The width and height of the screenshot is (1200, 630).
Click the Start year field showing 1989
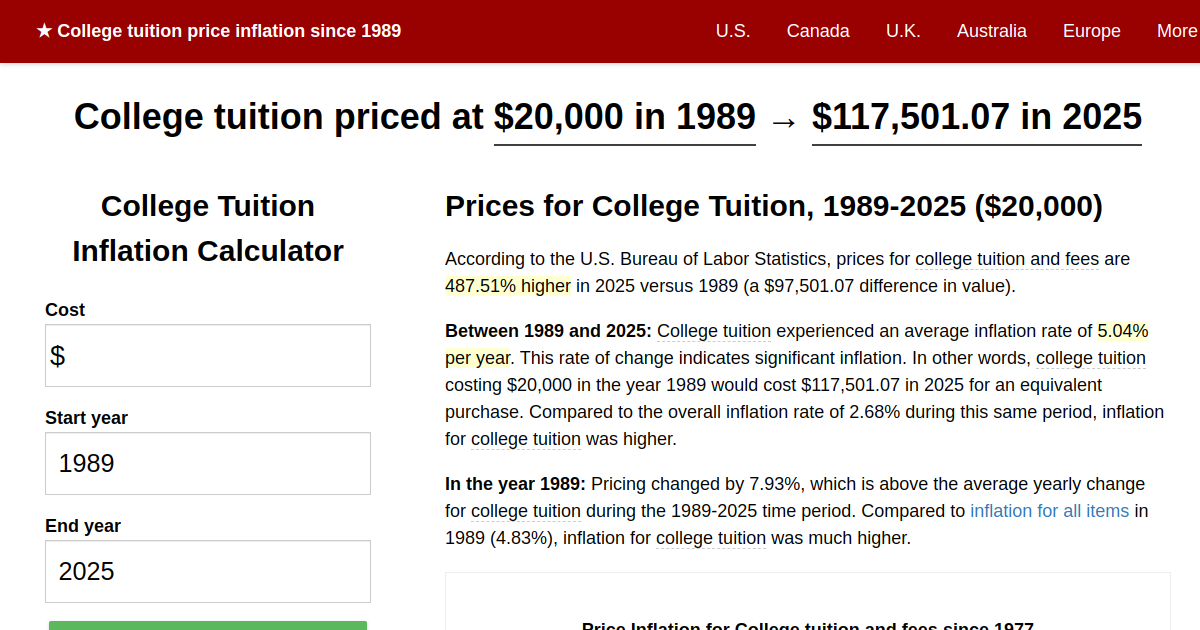point(207,463)
